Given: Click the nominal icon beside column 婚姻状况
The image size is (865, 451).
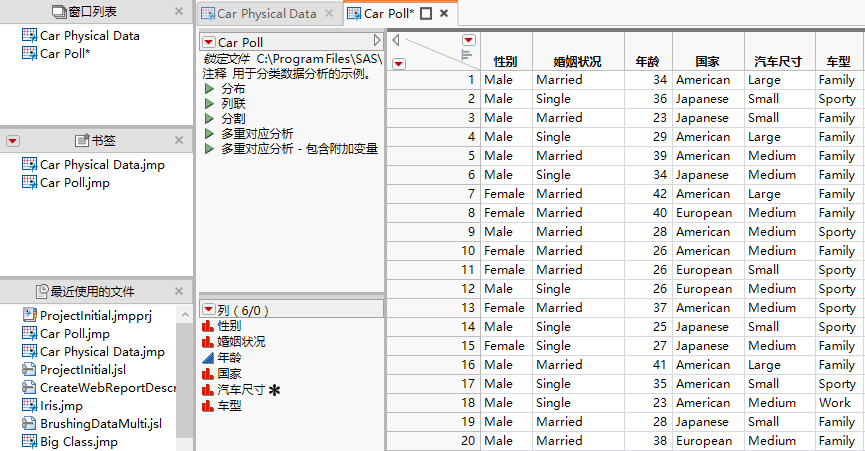Looking at the screenshot, I should [208, 342].
